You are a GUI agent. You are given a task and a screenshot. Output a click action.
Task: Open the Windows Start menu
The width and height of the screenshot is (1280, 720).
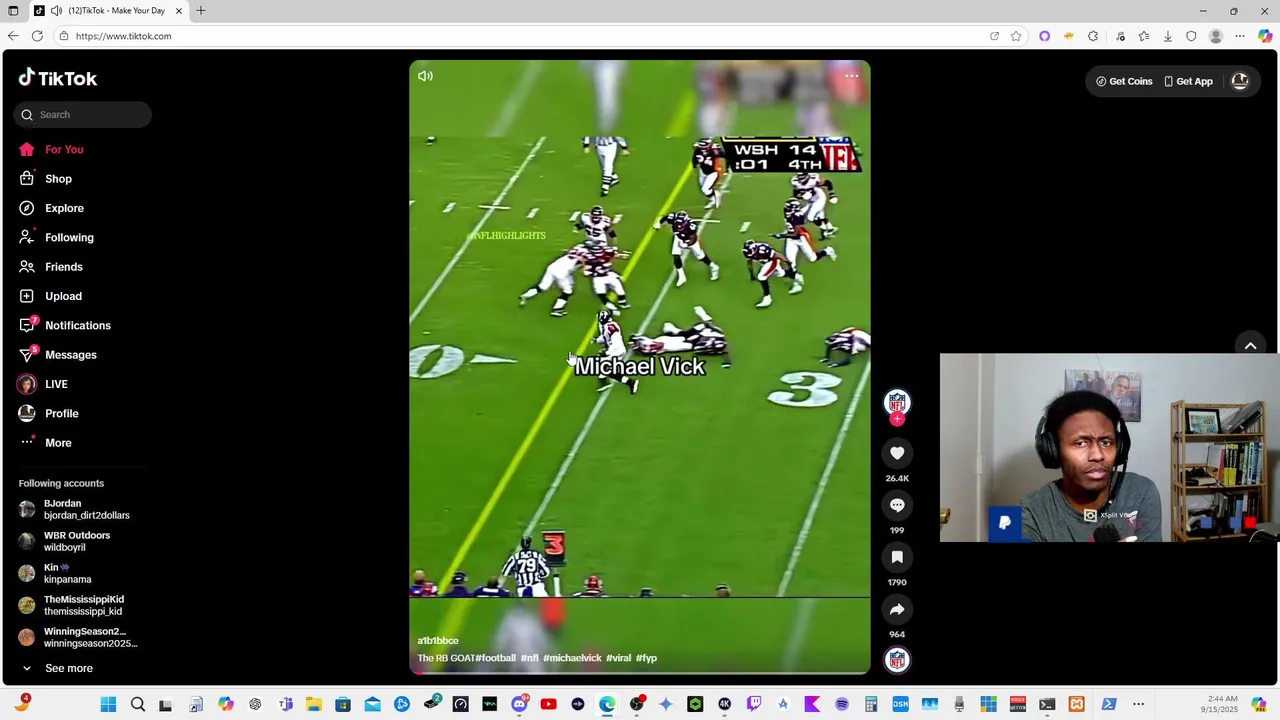108,704
